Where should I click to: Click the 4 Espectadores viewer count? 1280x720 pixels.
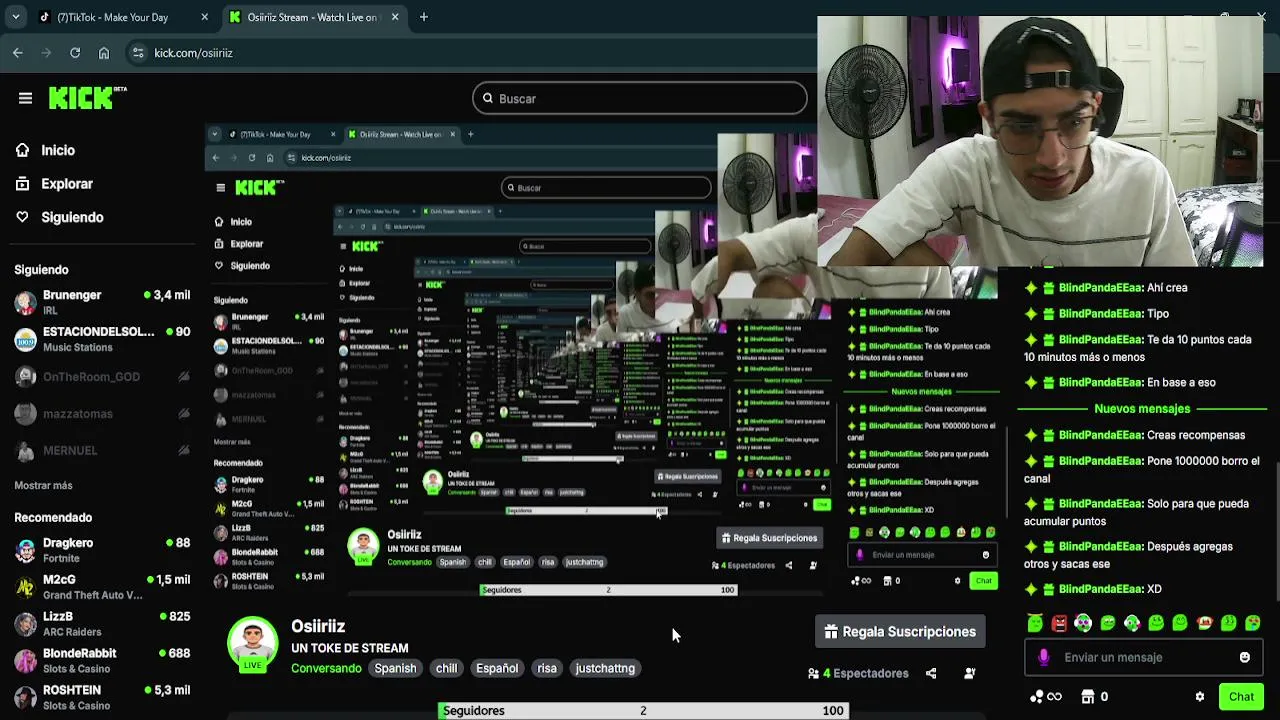coord(858,673)
